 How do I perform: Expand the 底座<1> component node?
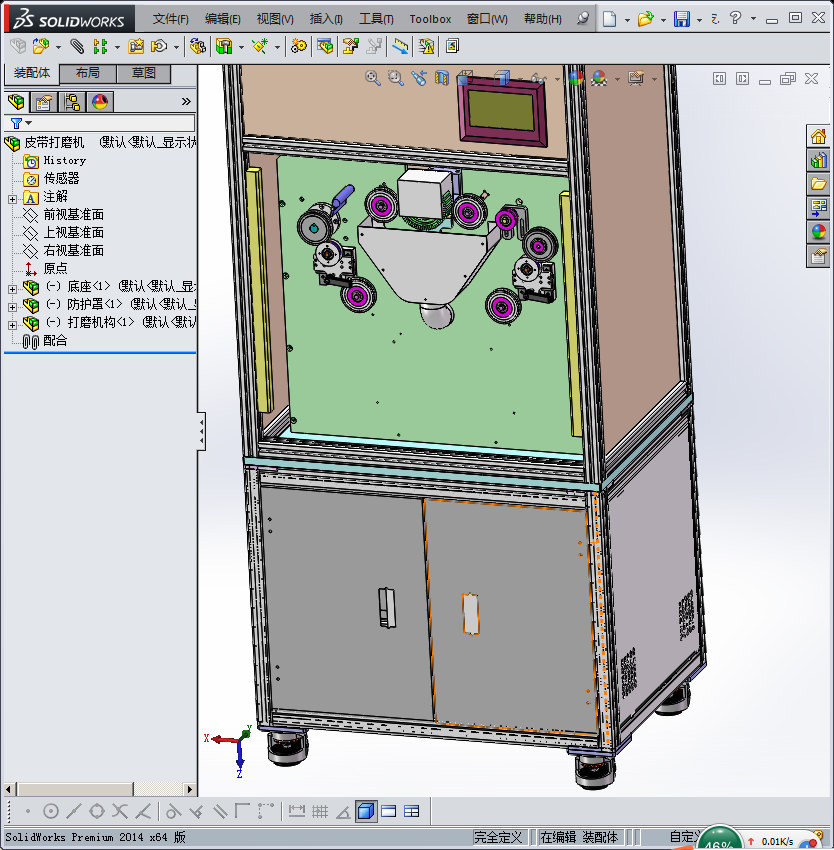pyautogui.click(x=12, y=289)
